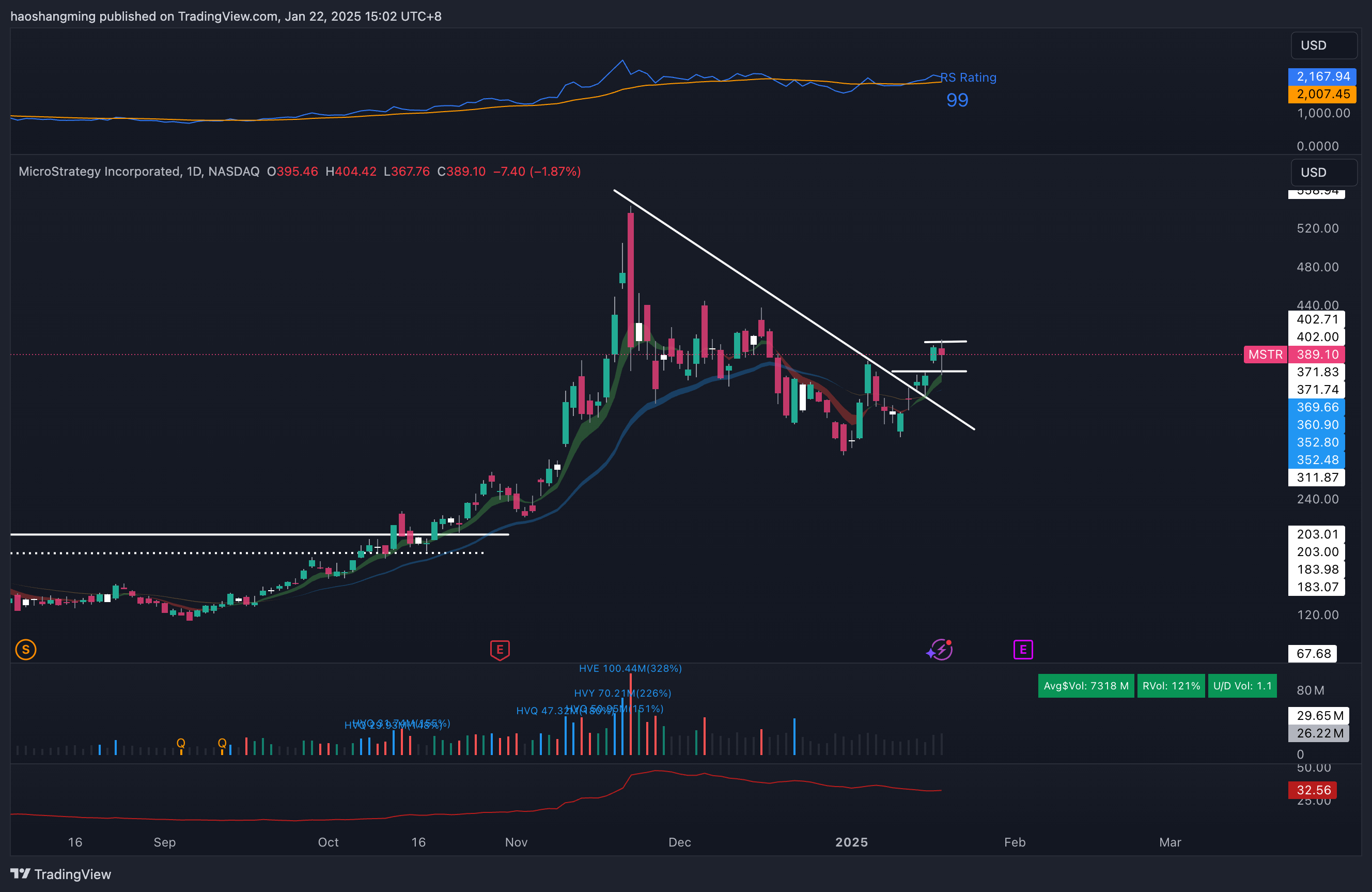Image resolution: width=1372 pixels, height=892 pixels.
Task: Click the Dec label on time axis
Action: pos(679,842)
